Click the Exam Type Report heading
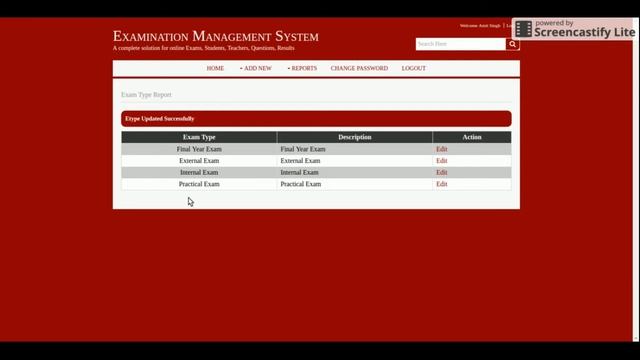Viewport: 640px width, 360px height. pos(146,95)
